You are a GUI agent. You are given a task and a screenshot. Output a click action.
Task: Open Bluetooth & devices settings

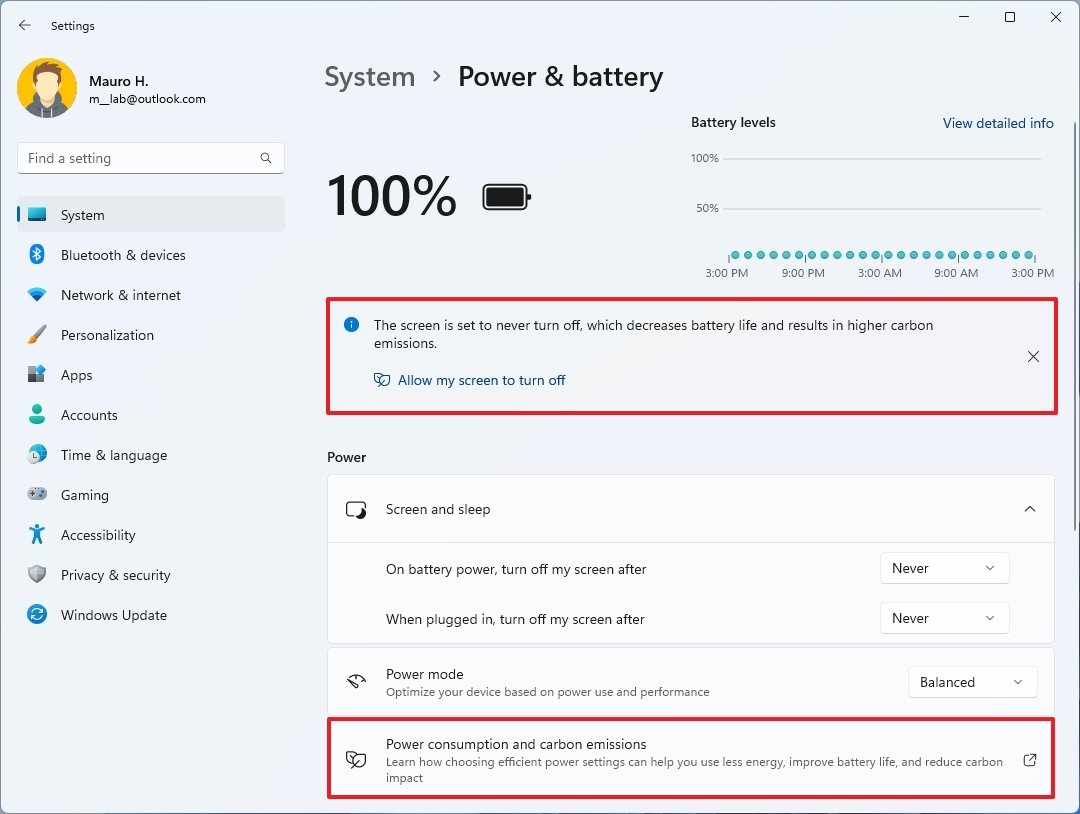pyautogui.click(x=122, y=255)
